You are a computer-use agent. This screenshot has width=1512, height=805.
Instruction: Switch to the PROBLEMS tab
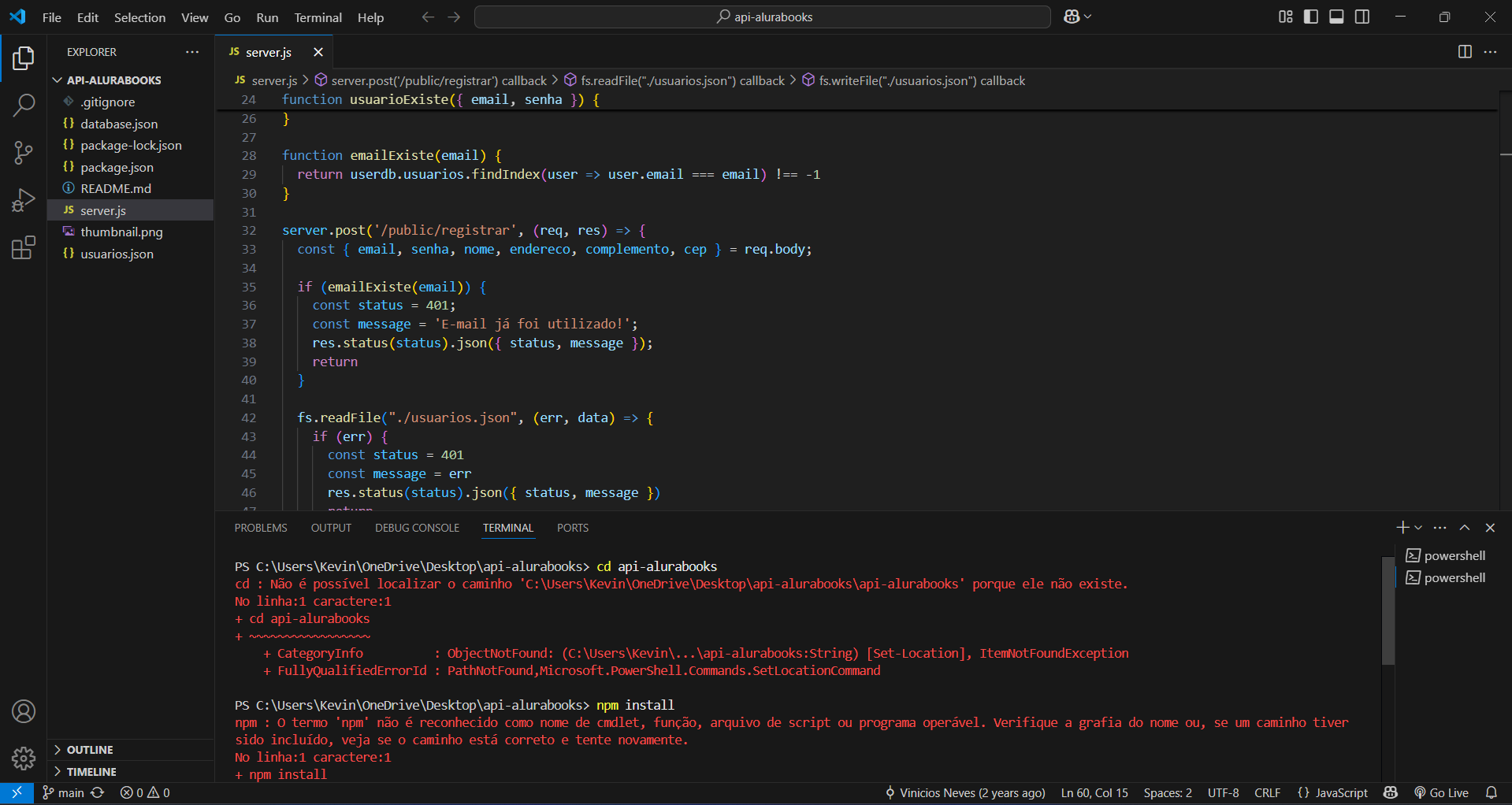[261, 528]
